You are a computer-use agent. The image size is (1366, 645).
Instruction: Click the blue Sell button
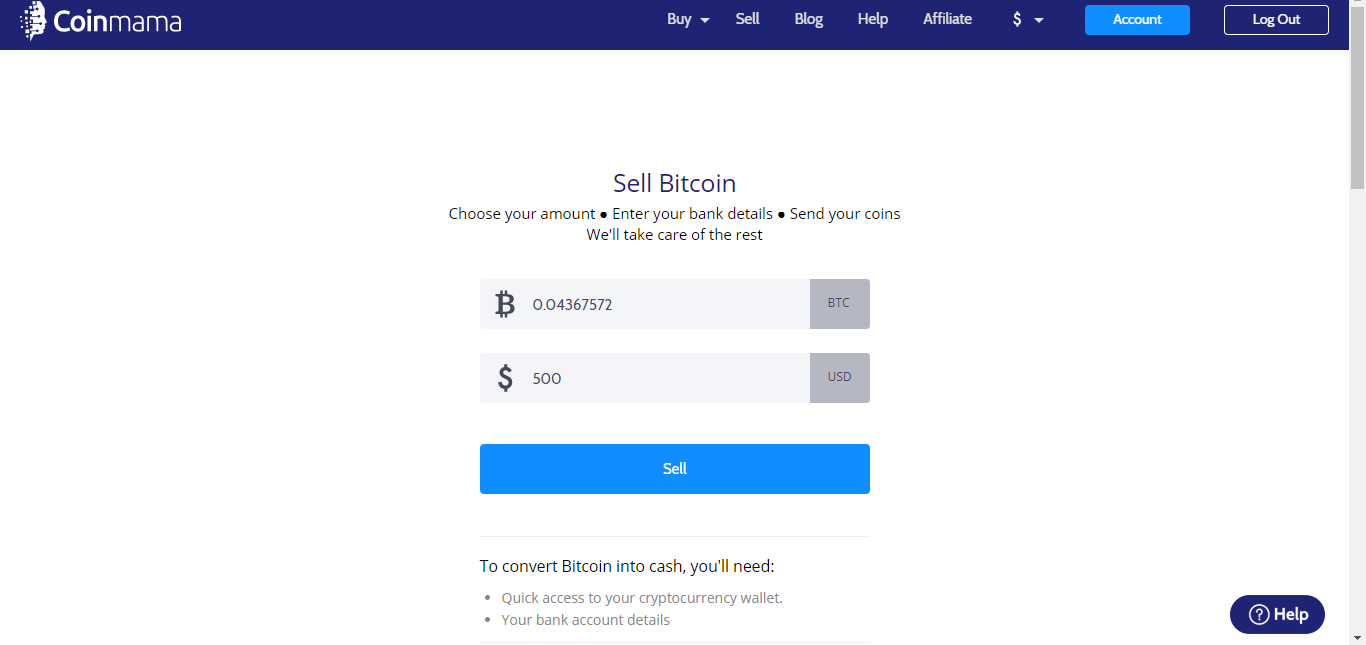(675, 469)
